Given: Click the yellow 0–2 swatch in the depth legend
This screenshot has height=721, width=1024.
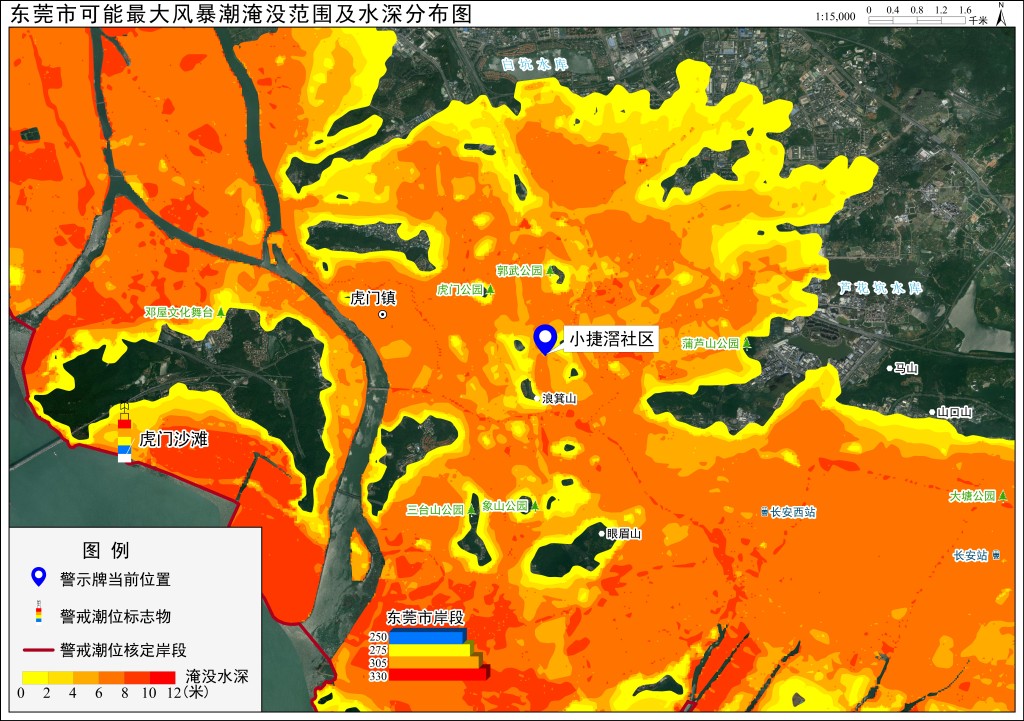Looking at the screenshot, I should (35, 677).
